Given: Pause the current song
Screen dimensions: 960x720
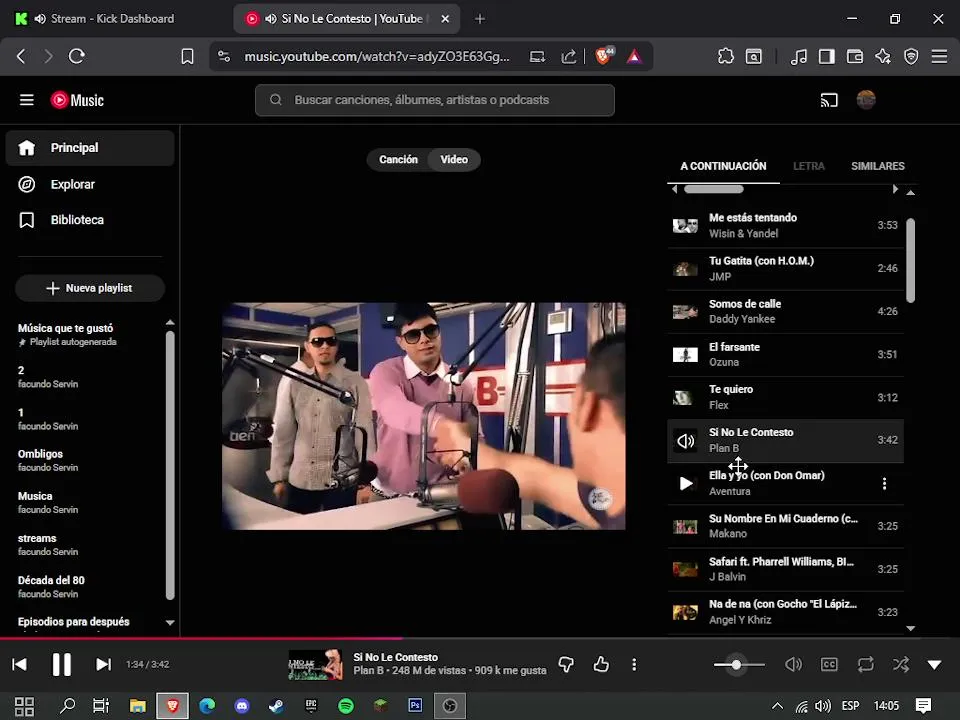Looking at the screenshot, I should 61,664.
